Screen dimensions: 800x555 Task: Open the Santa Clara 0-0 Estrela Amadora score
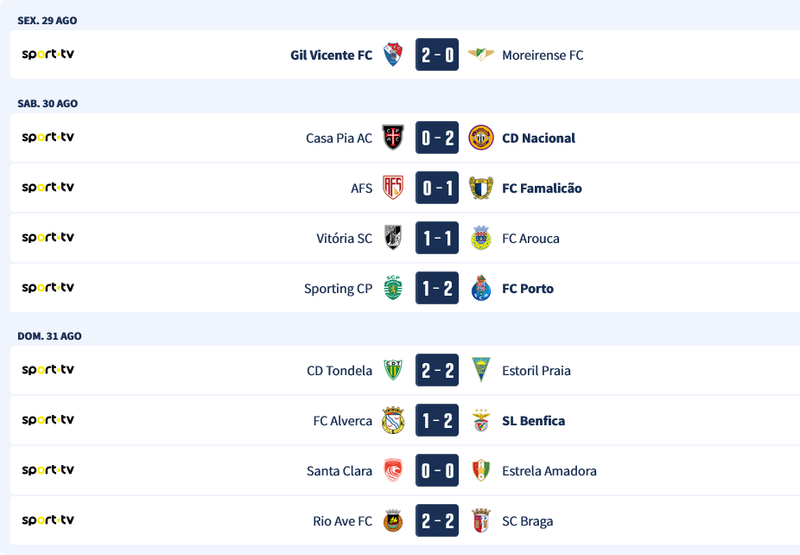tap(437, 471)
